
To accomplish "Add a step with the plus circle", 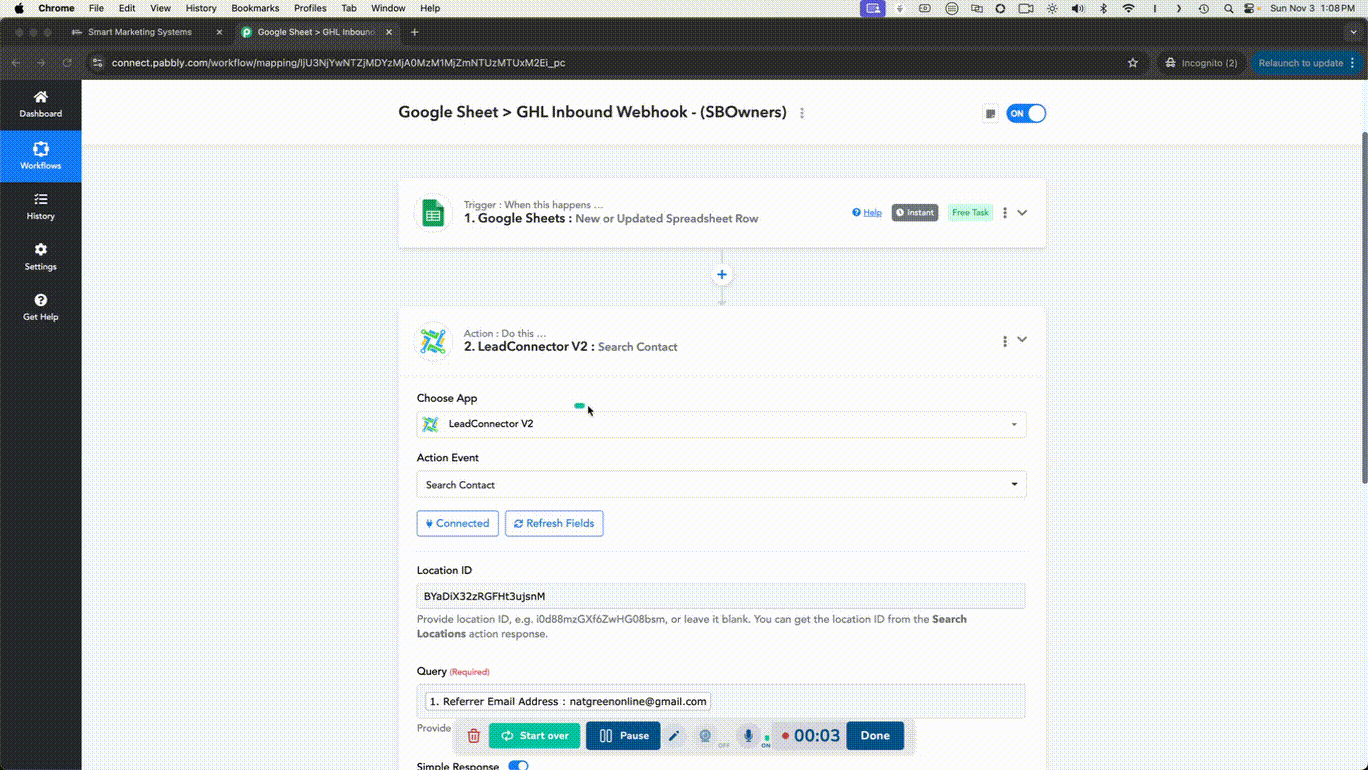I will [722, 275].
